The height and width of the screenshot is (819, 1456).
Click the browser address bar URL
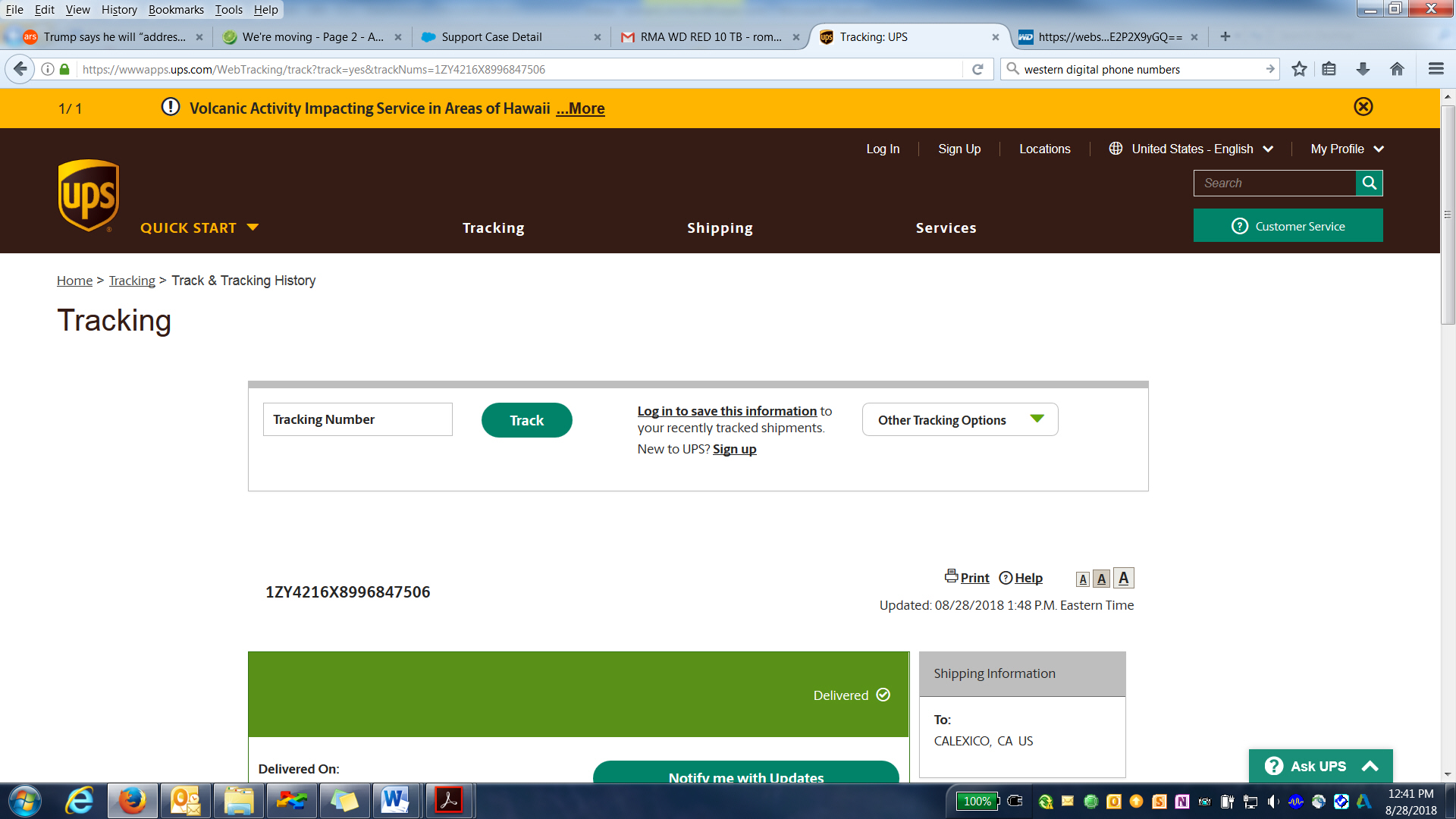tap(314, 69)
